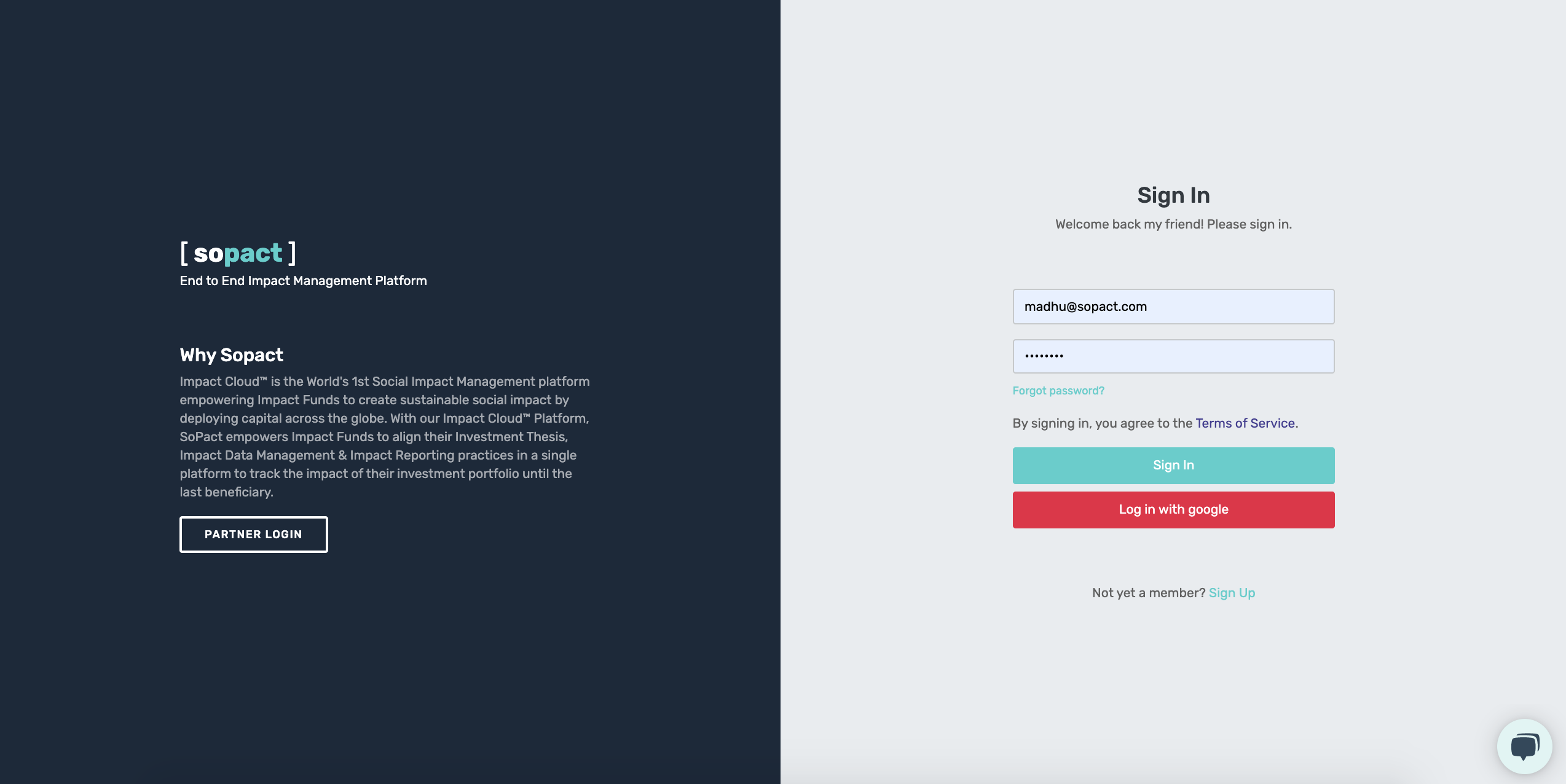This screenshot has height=784, width=1566.
Task: Click the opening bracket of sopact logo
Action: tap(184, 253)
